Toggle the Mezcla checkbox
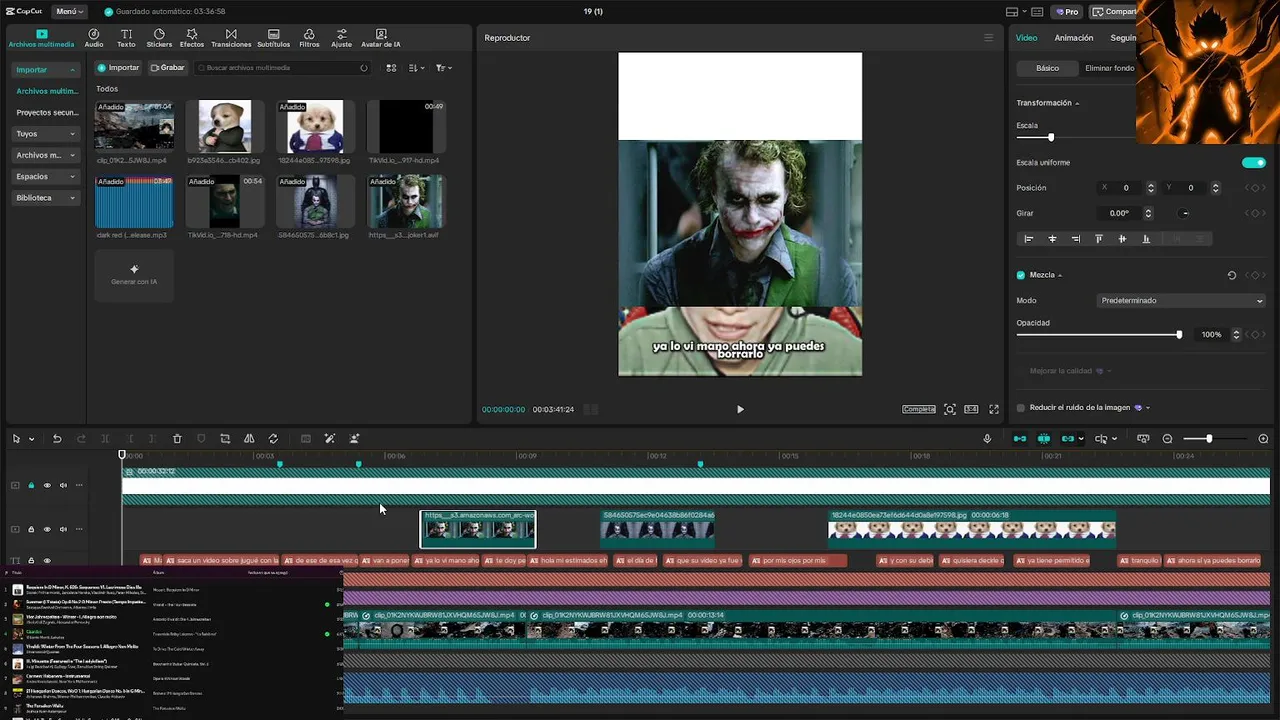 1021,275
